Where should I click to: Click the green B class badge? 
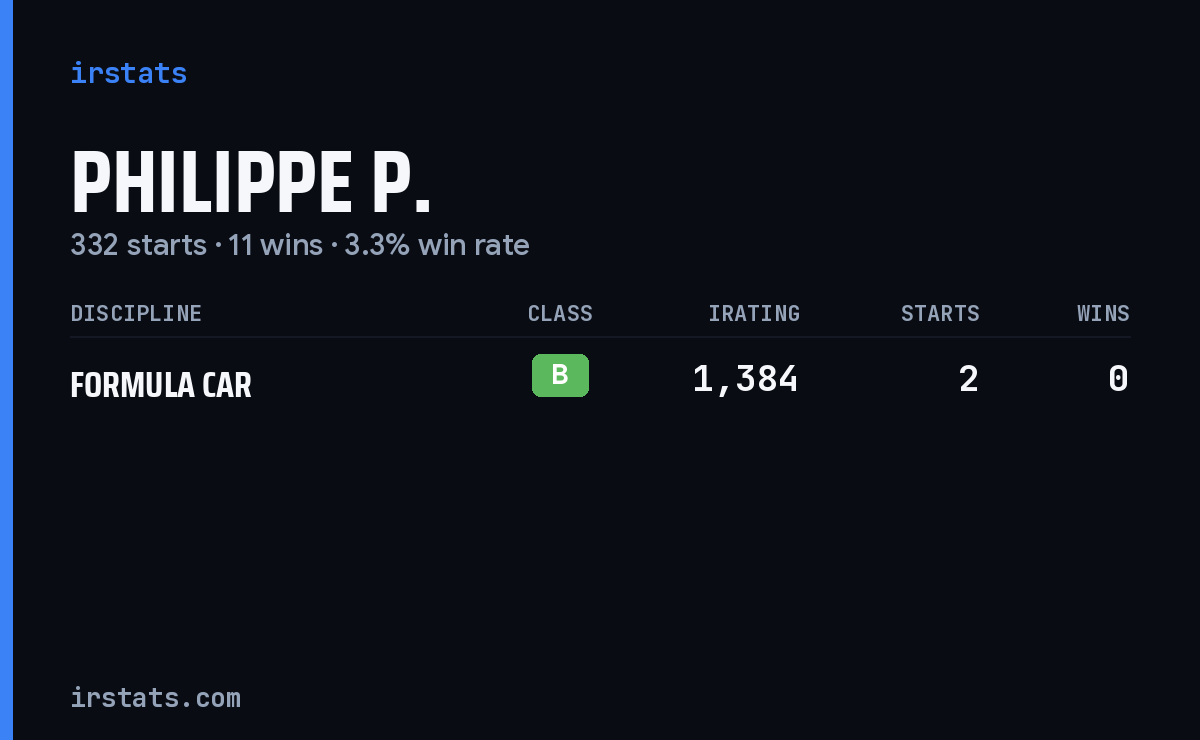pyautogui.click(x=560, y=376)
